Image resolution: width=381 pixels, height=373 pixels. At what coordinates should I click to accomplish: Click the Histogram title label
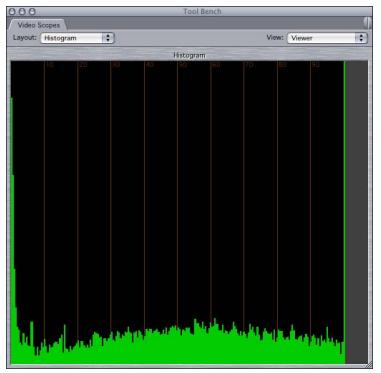tap(189, 55)
